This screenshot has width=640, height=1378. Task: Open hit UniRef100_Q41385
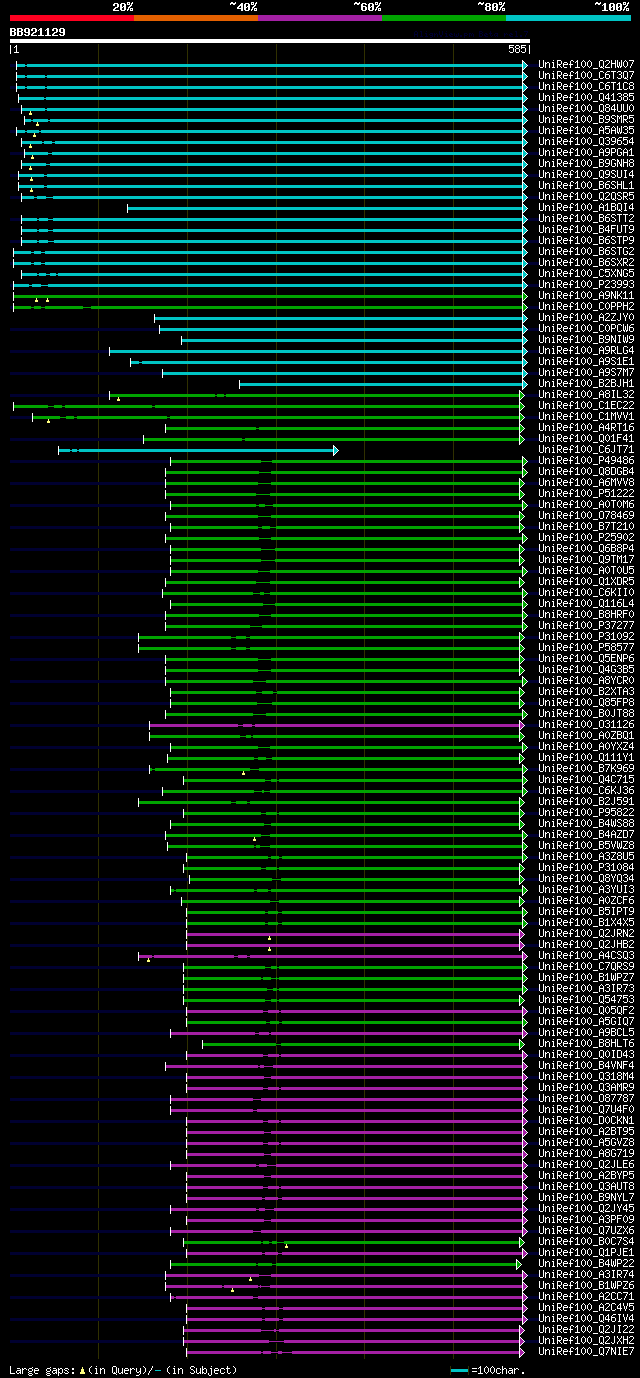tap(586, 97)
